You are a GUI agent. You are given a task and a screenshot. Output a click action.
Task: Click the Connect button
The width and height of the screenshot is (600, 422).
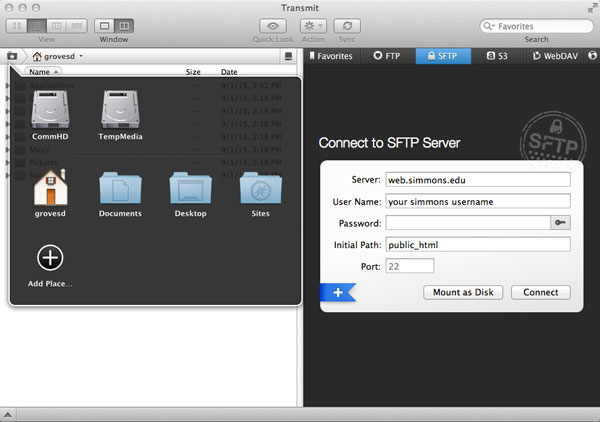[541, 292]
